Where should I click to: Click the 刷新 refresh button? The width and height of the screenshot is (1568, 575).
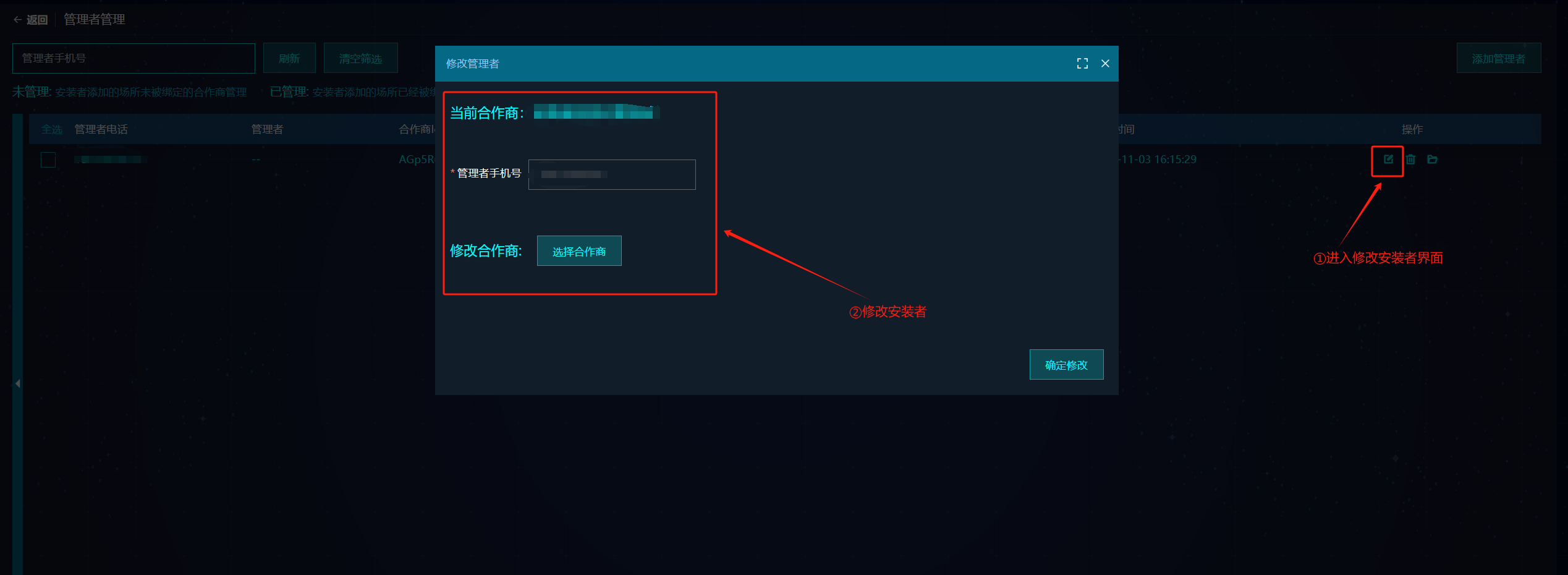coord(289,59)
